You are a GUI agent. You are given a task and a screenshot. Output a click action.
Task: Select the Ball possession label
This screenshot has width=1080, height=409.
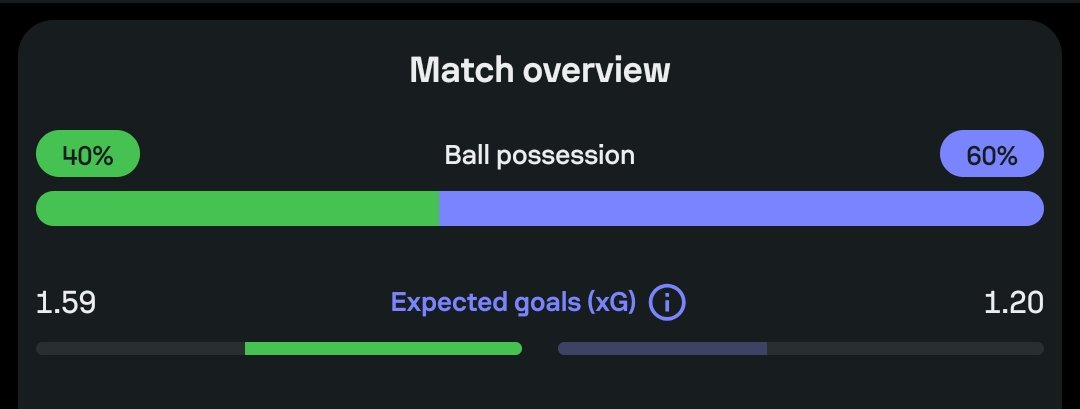(x=540, y=156)
